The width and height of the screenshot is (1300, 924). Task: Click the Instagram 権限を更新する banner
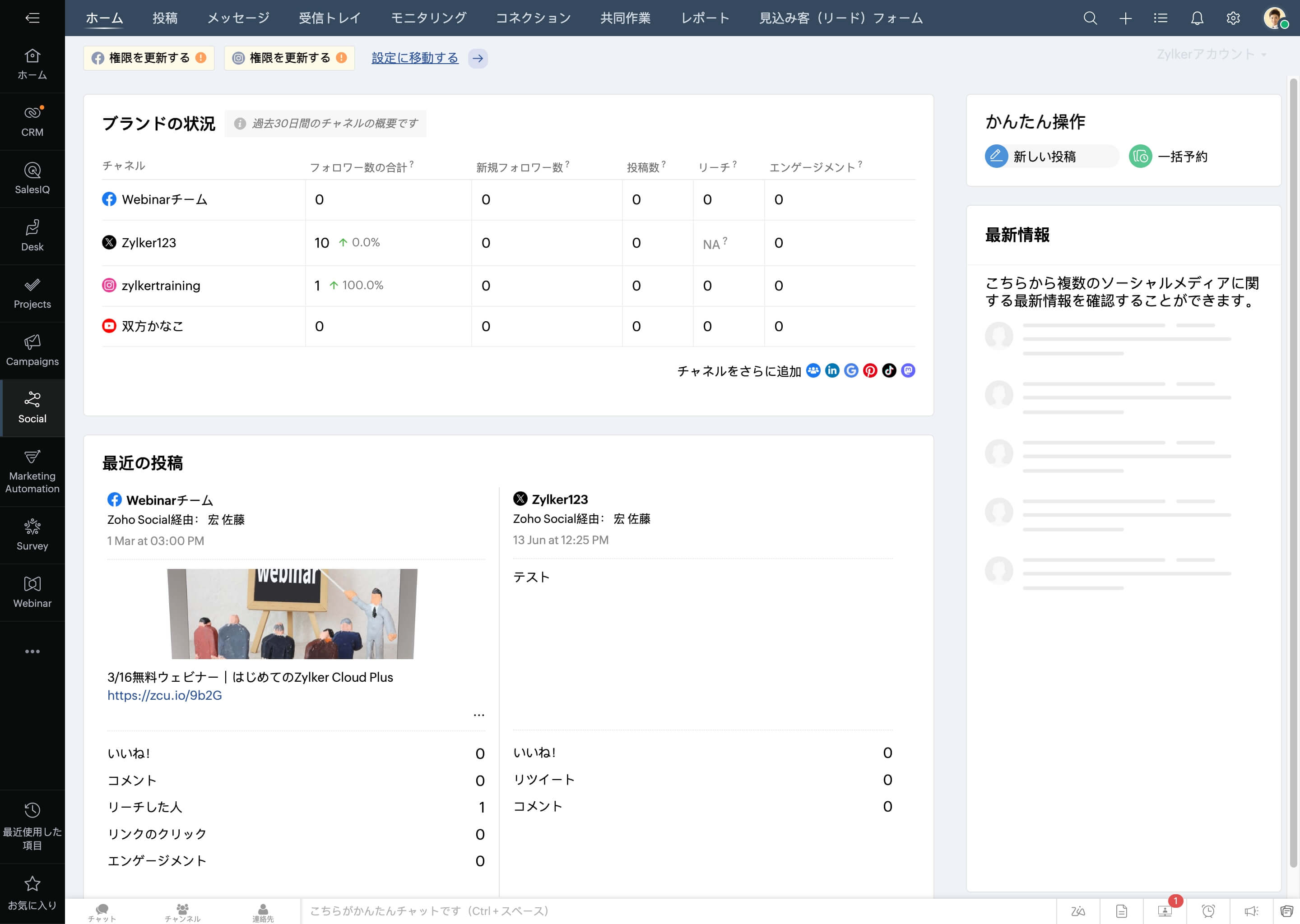pos(289,57)
